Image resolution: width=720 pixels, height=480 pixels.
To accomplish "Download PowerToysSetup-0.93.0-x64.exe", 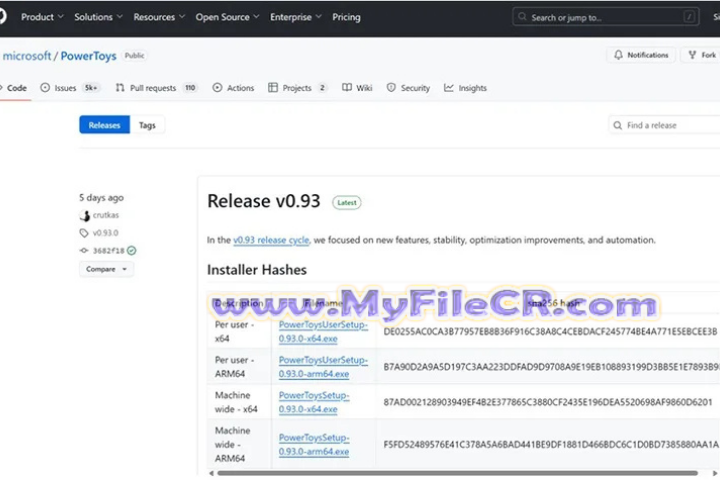I will [x=314, y=402].
